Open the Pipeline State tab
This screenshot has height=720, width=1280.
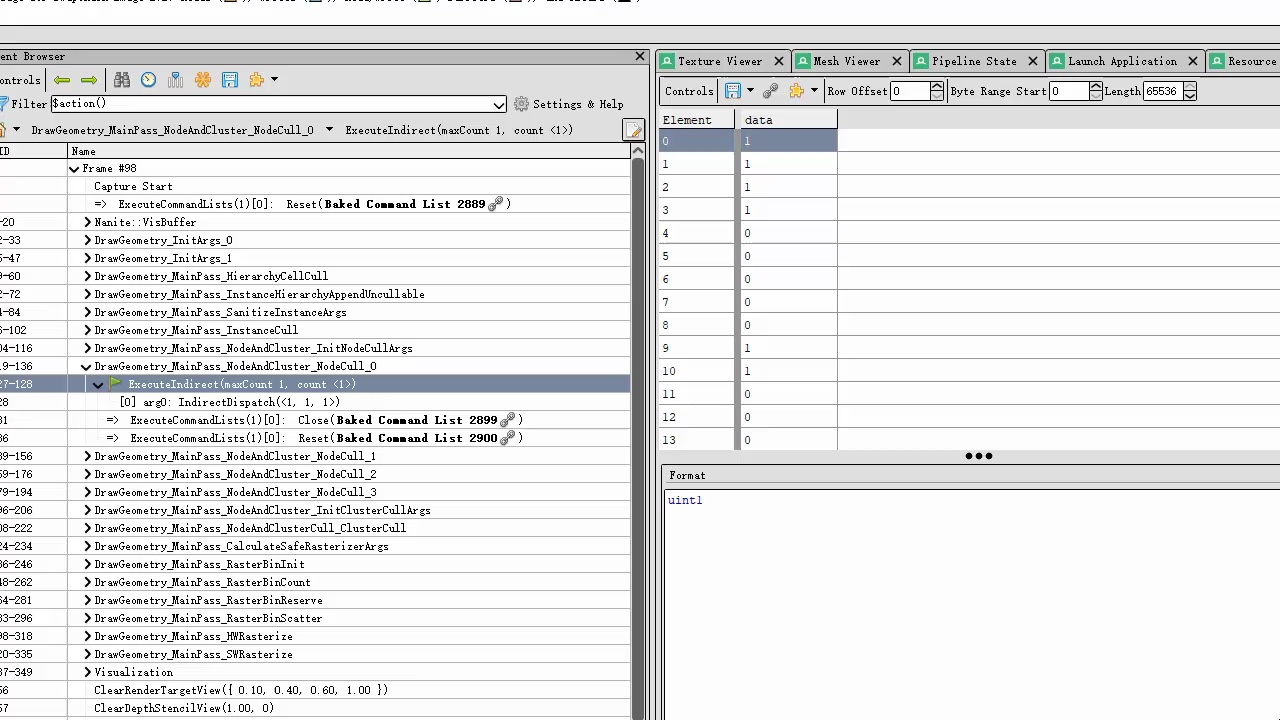(x=973, y=61)
